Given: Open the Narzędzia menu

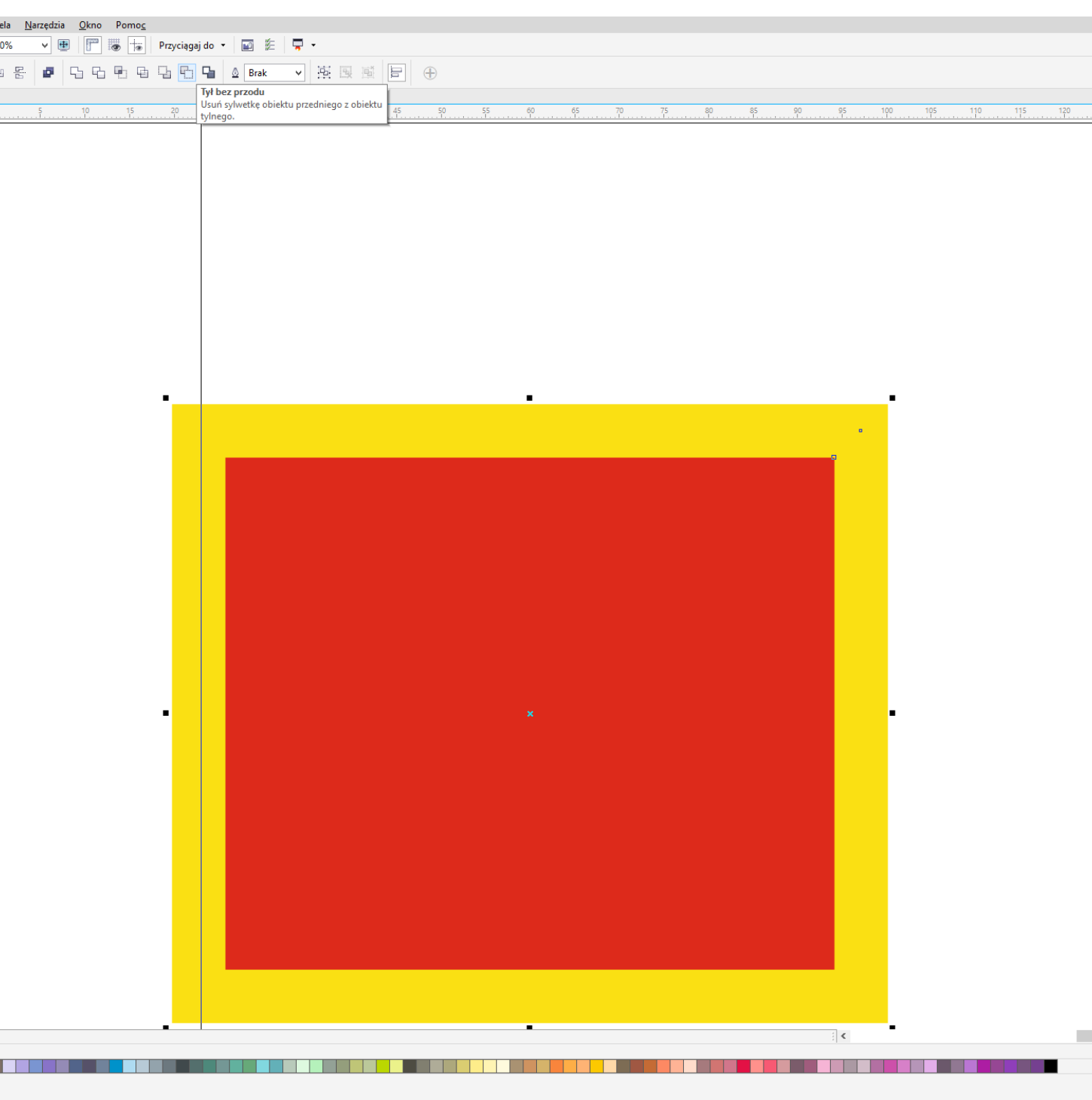Looking at the screenshot, I should point(44,25).
